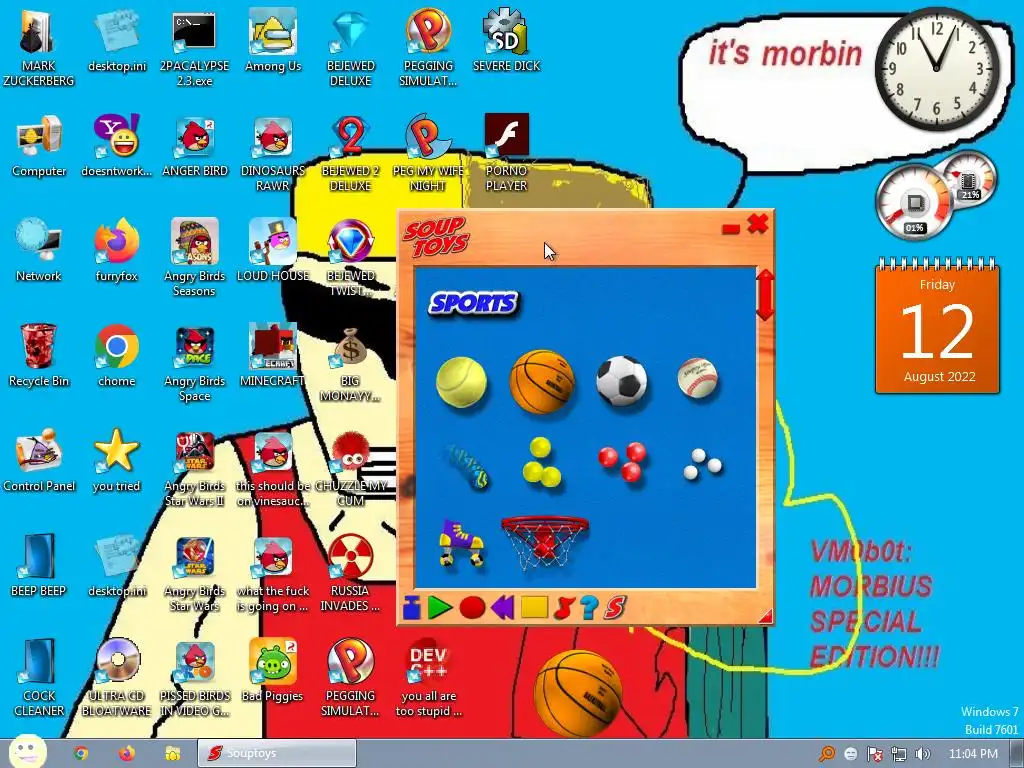Close the Souptoys toybox with red X

(758, 224)
